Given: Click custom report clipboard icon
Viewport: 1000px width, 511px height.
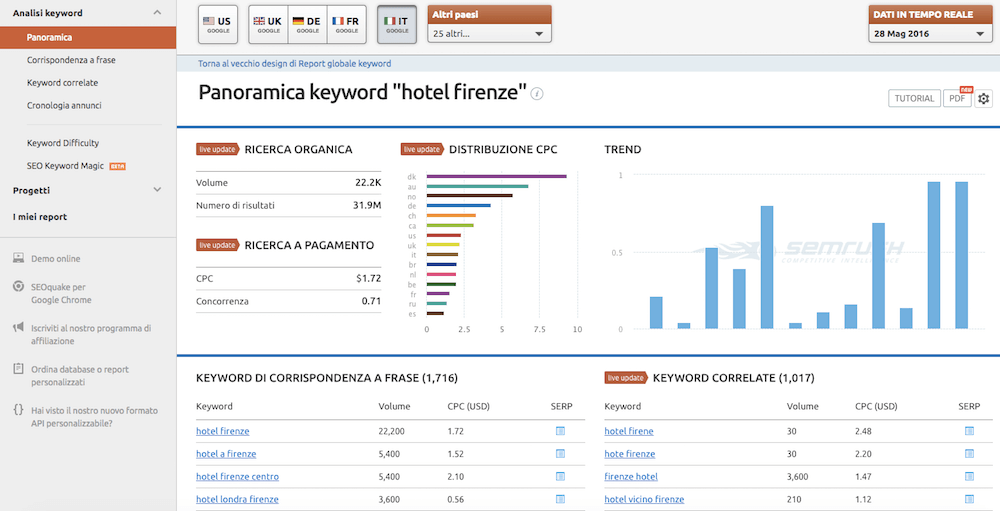Looking at the screenshot, I should [x=18, y=369].
